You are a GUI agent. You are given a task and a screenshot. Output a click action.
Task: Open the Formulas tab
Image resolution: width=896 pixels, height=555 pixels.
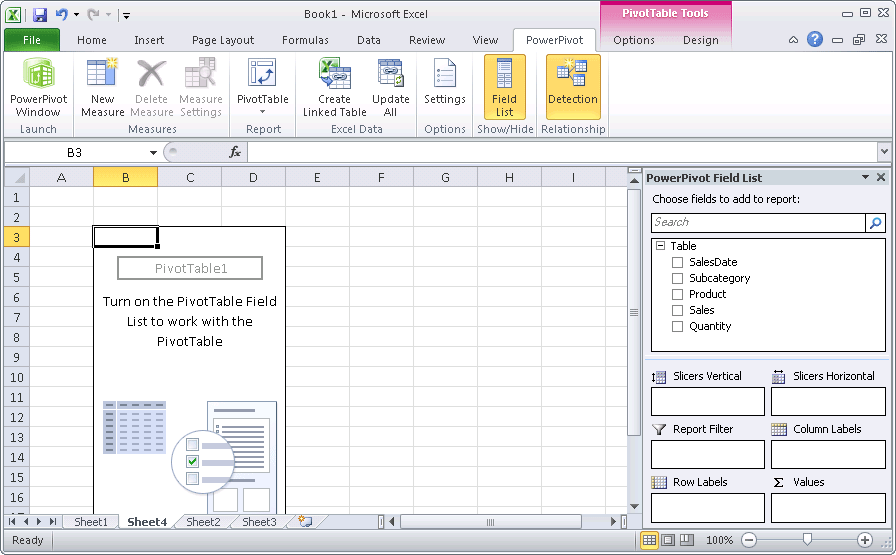pos(305,40)
